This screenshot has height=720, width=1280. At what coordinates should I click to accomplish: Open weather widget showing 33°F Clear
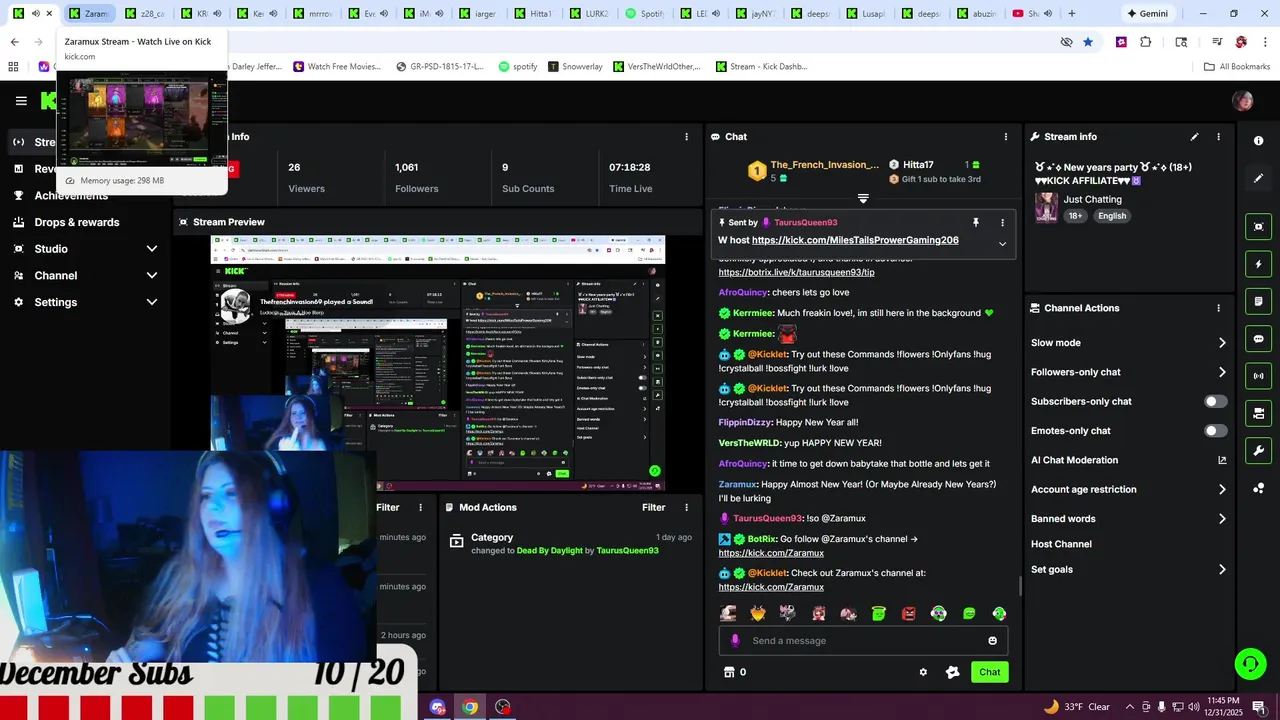pos(1076,707)
